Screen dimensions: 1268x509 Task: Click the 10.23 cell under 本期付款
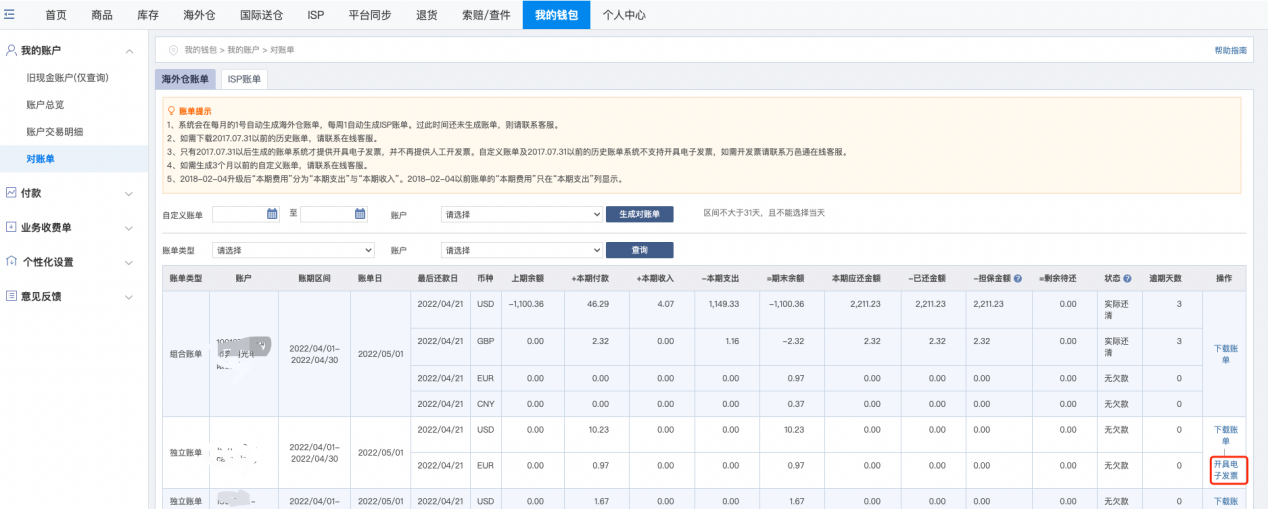coord(598,429)
